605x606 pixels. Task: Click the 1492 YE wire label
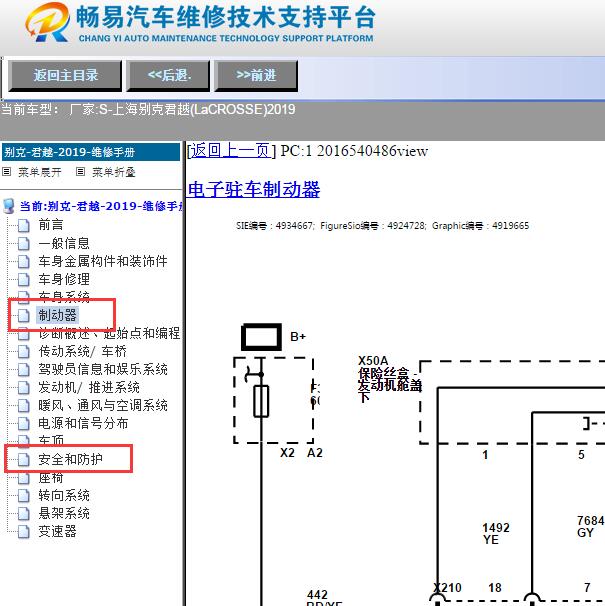[x=496, y=533]
